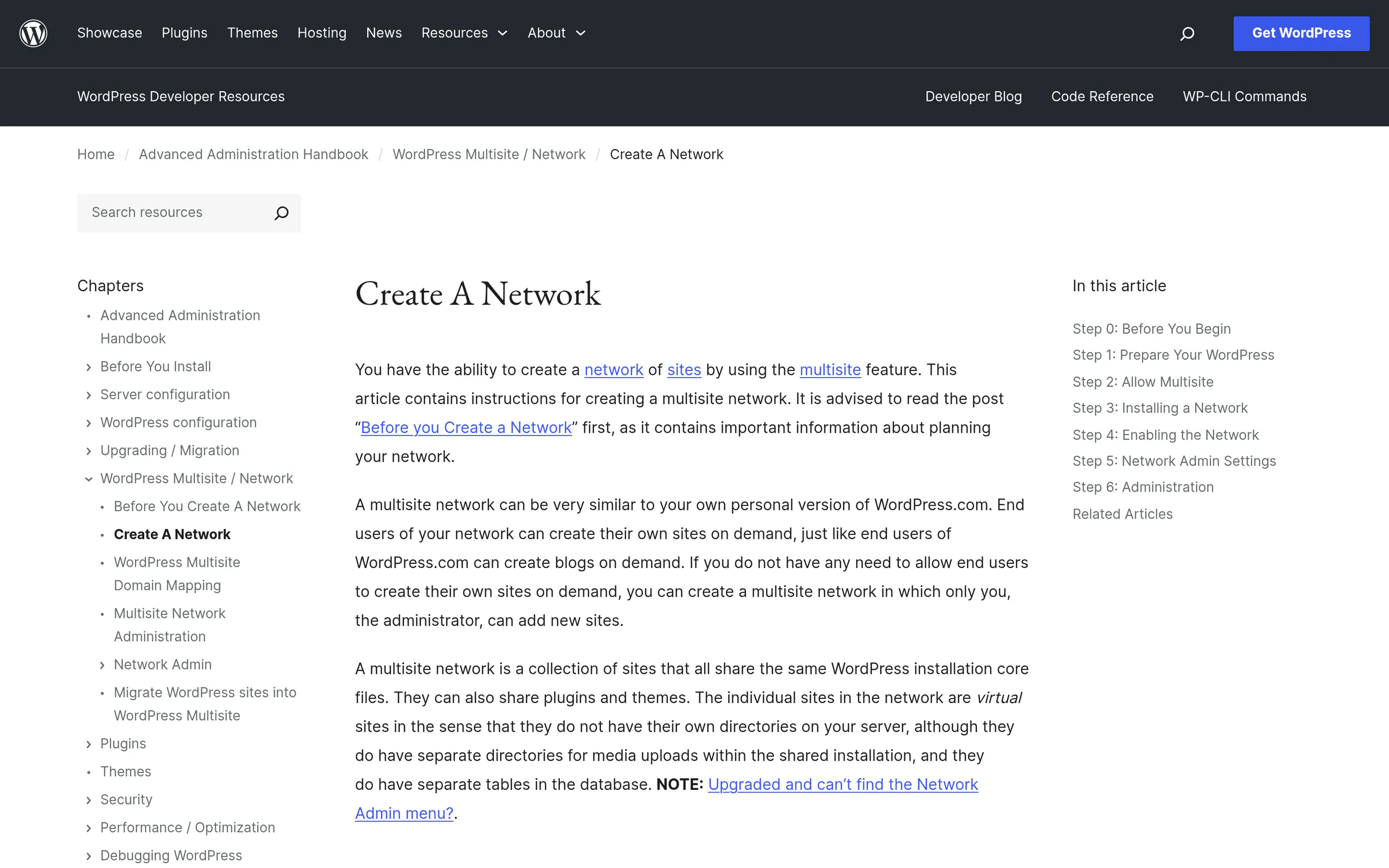1389x868 pixels.
Task: Submit search with the resources magnifier icon
Action: (281, 213)
